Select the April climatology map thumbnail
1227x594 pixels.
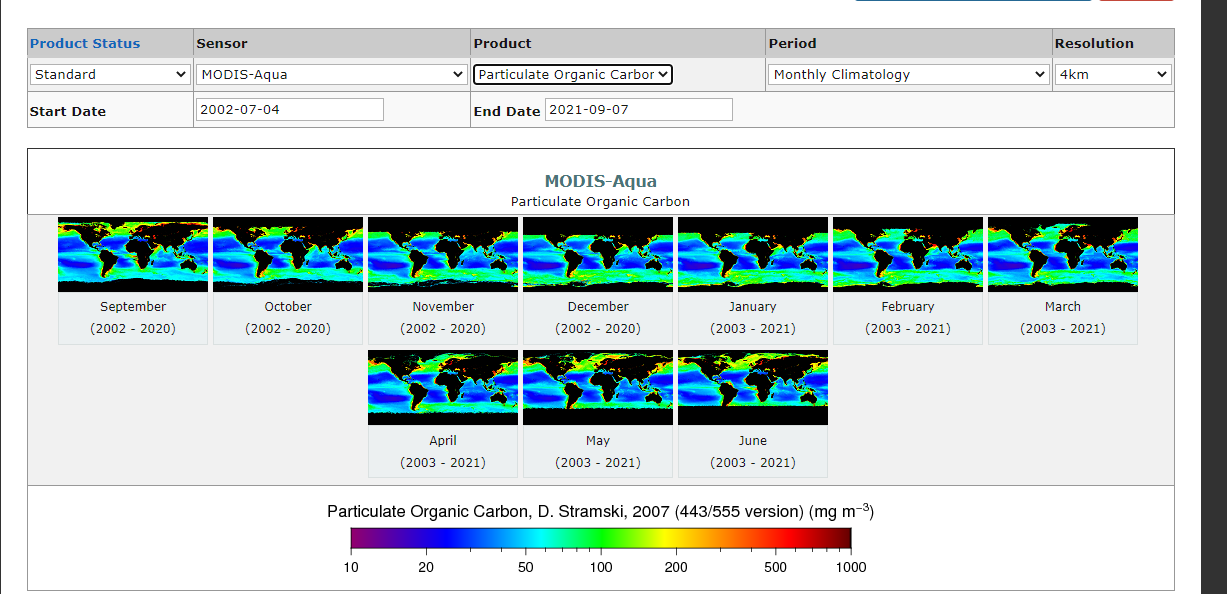443,387
